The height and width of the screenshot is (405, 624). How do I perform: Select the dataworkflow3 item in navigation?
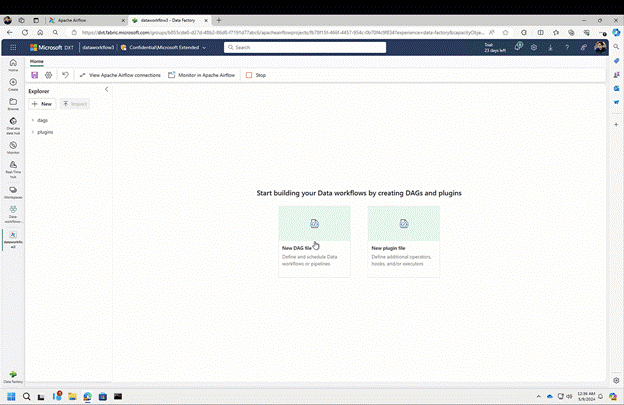[x=13, y=240]
